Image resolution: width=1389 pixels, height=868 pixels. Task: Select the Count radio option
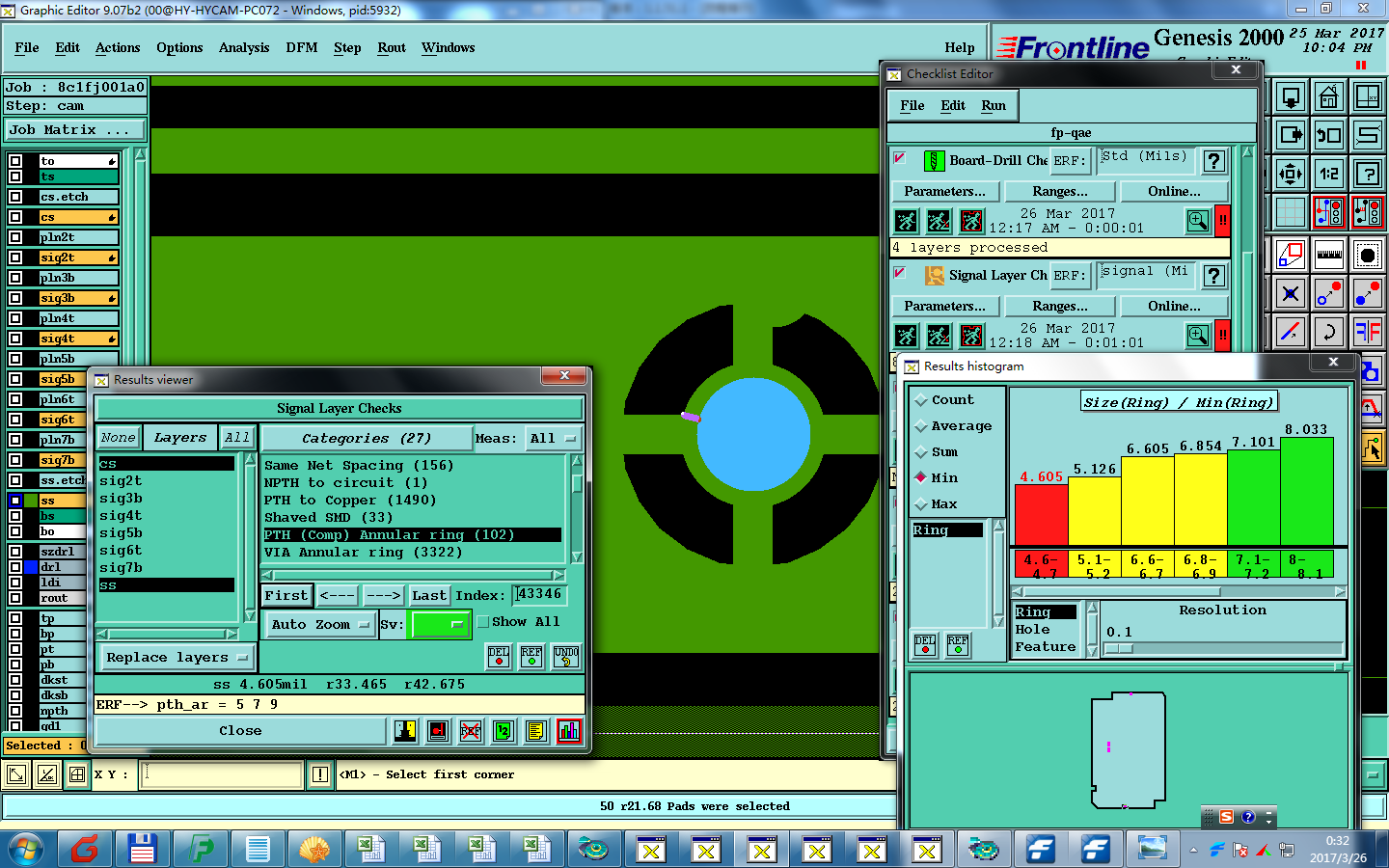(944, 399)
